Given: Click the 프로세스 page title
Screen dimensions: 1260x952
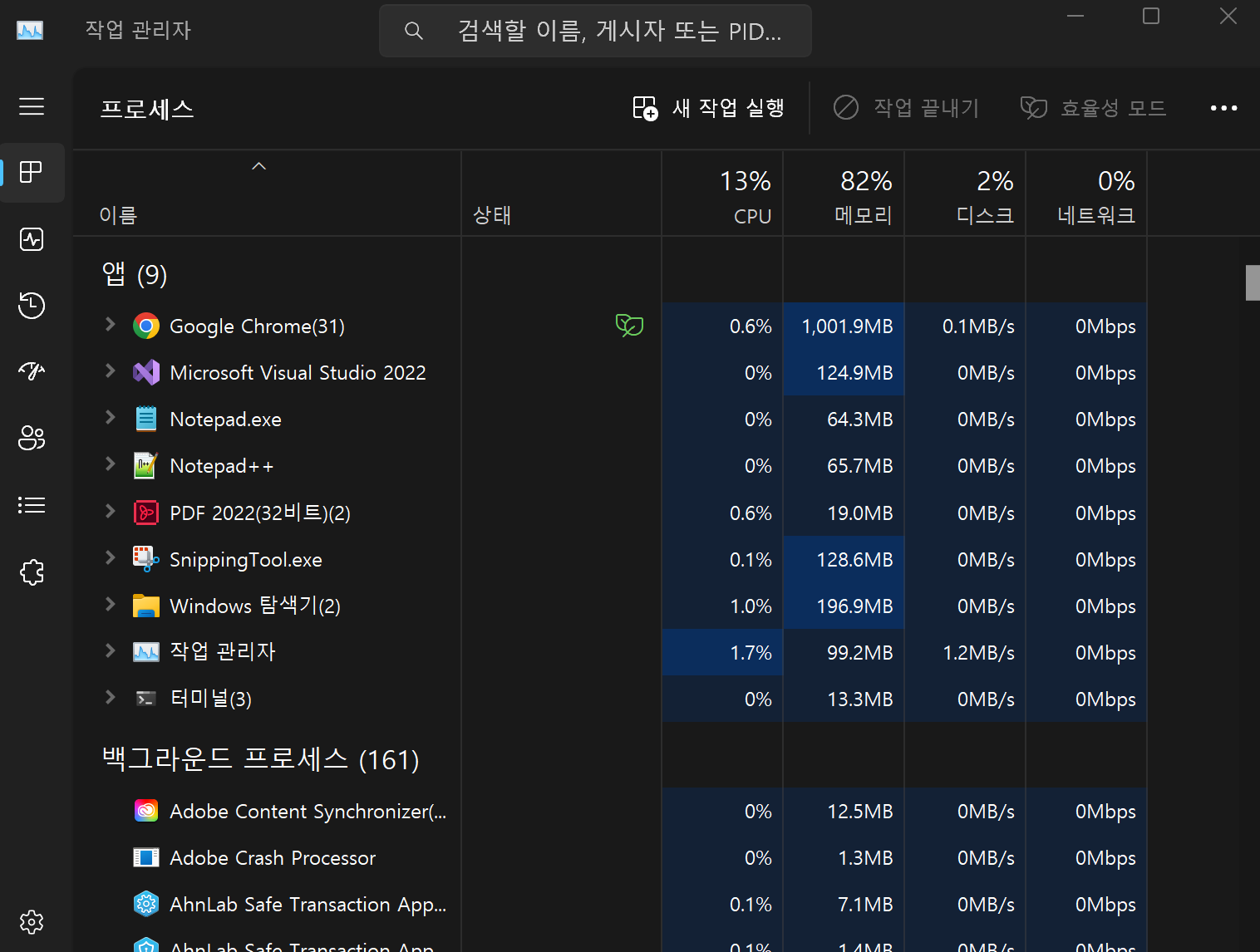Looking at the screenshot, I should pos(147,109).
